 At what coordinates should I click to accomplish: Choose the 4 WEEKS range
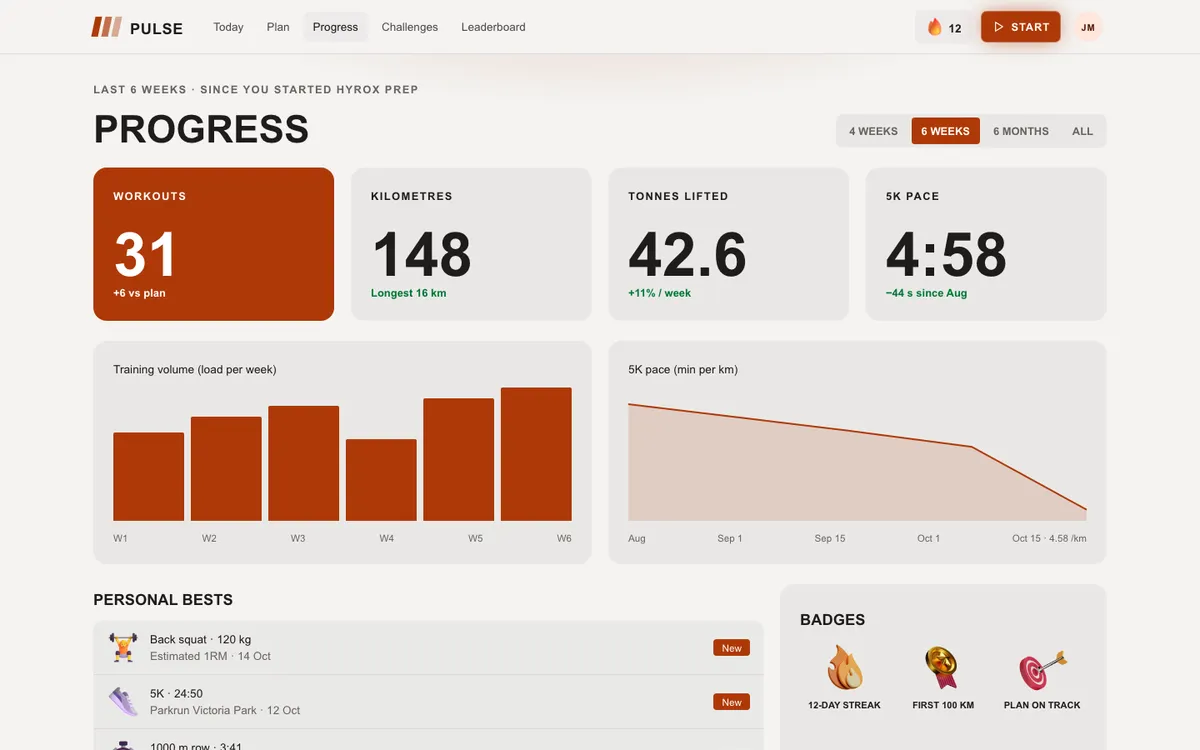click(x=874, y=131)
